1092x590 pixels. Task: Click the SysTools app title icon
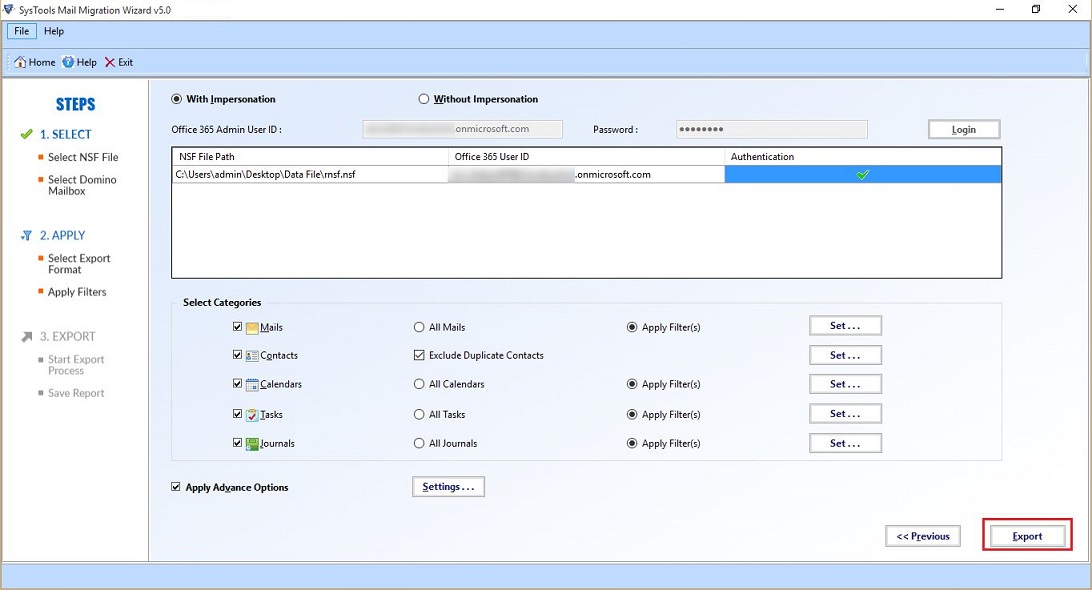(9, 9)
